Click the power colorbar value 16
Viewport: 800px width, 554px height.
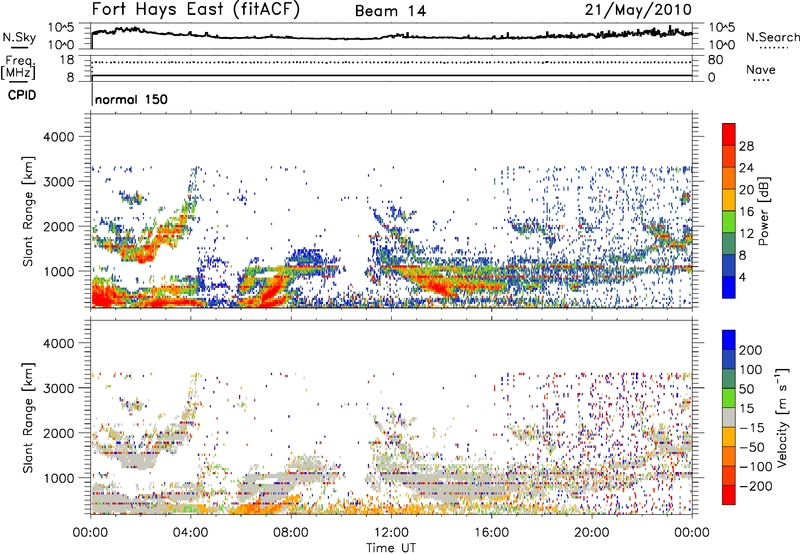click(x=746, y=212)
